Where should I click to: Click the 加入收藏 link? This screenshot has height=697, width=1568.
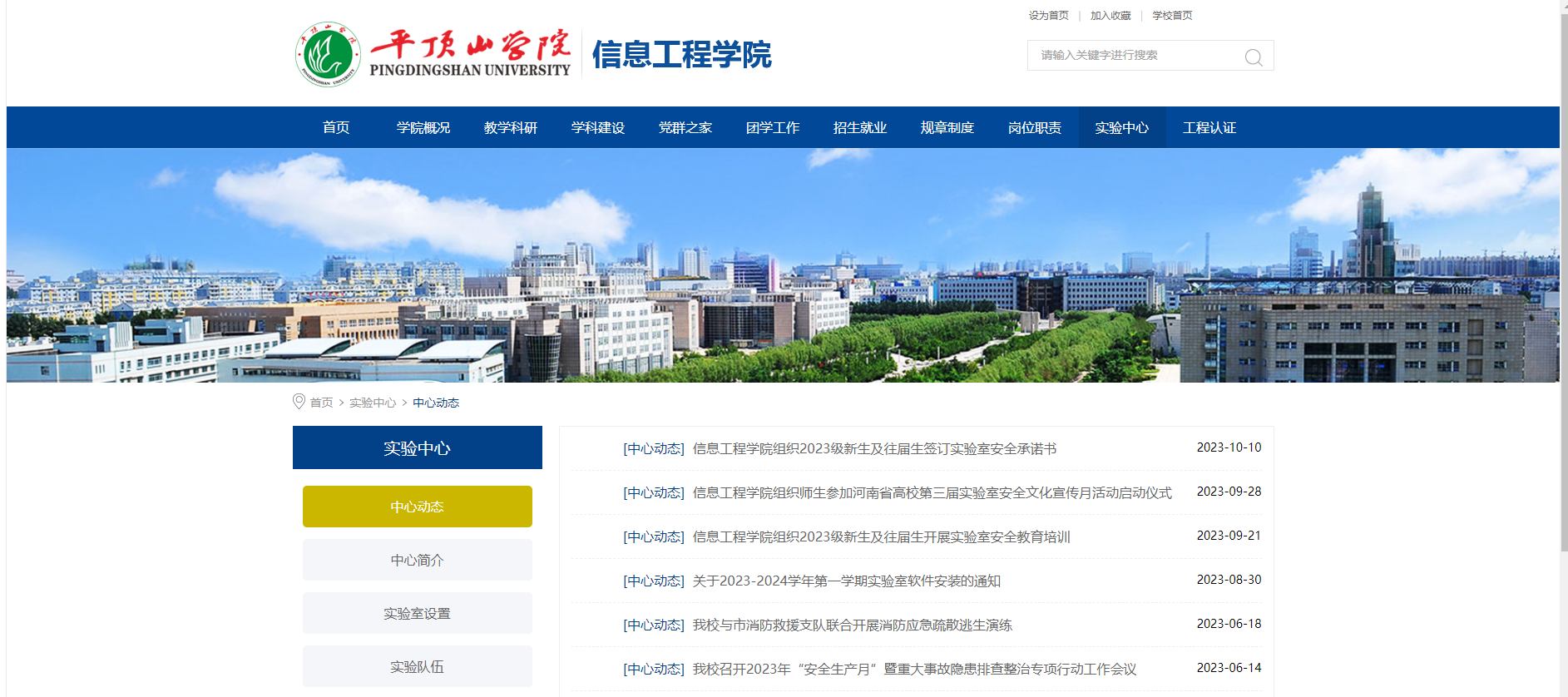[1110, 16]
